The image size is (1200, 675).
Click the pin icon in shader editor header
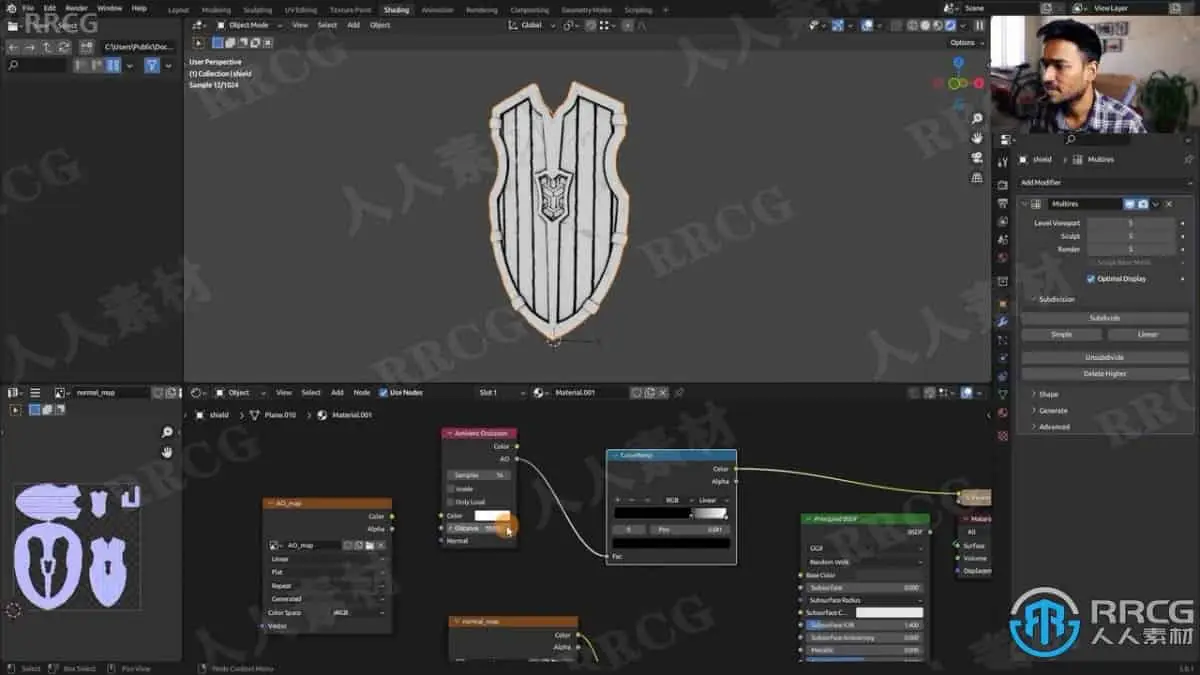678,392
